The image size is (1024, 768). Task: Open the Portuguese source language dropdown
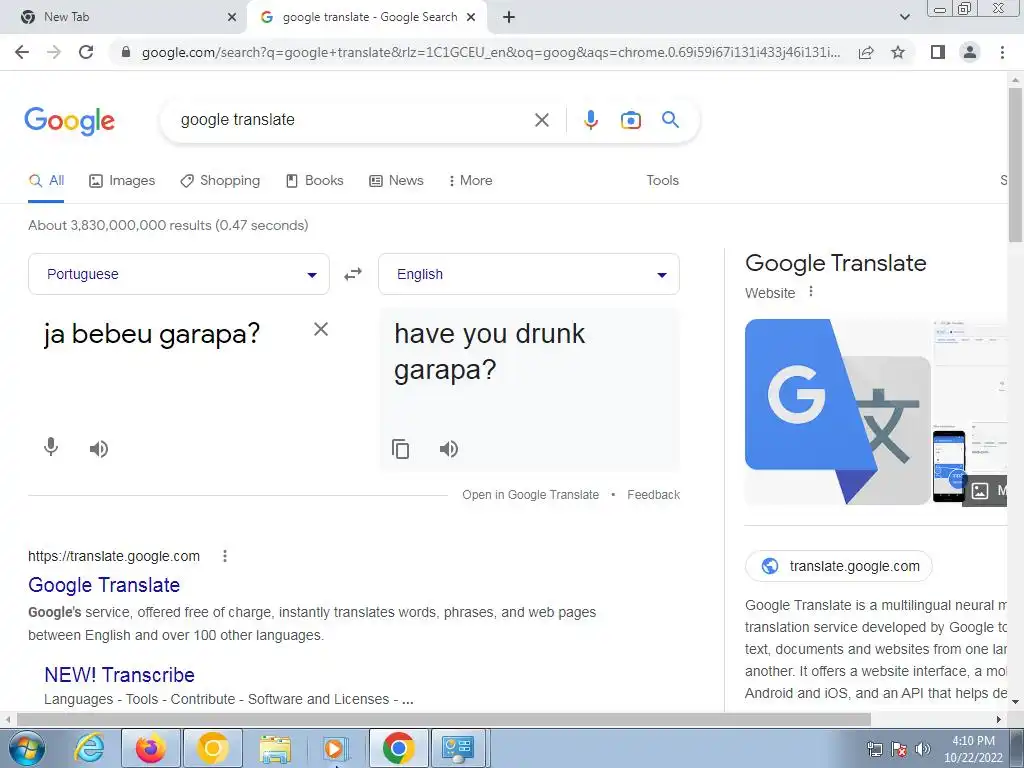179,274
